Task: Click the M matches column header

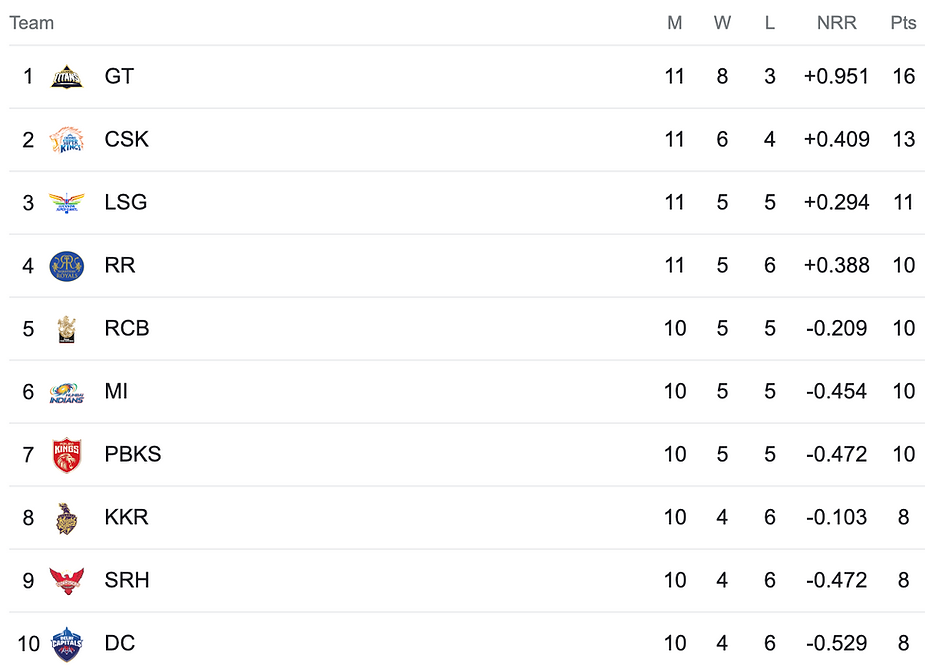Action: click(675, 23)
